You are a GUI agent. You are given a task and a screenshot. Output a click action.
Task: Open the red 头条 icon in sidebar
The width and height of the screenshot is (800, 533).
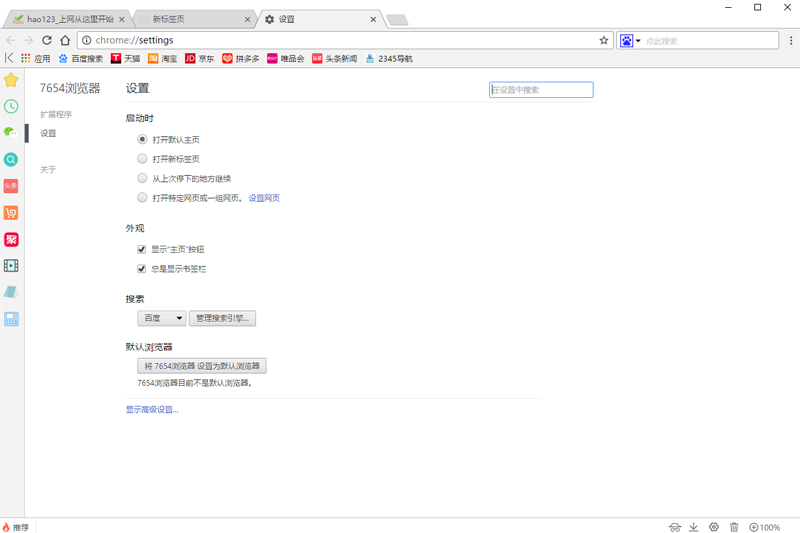click(x=11, y=186)
